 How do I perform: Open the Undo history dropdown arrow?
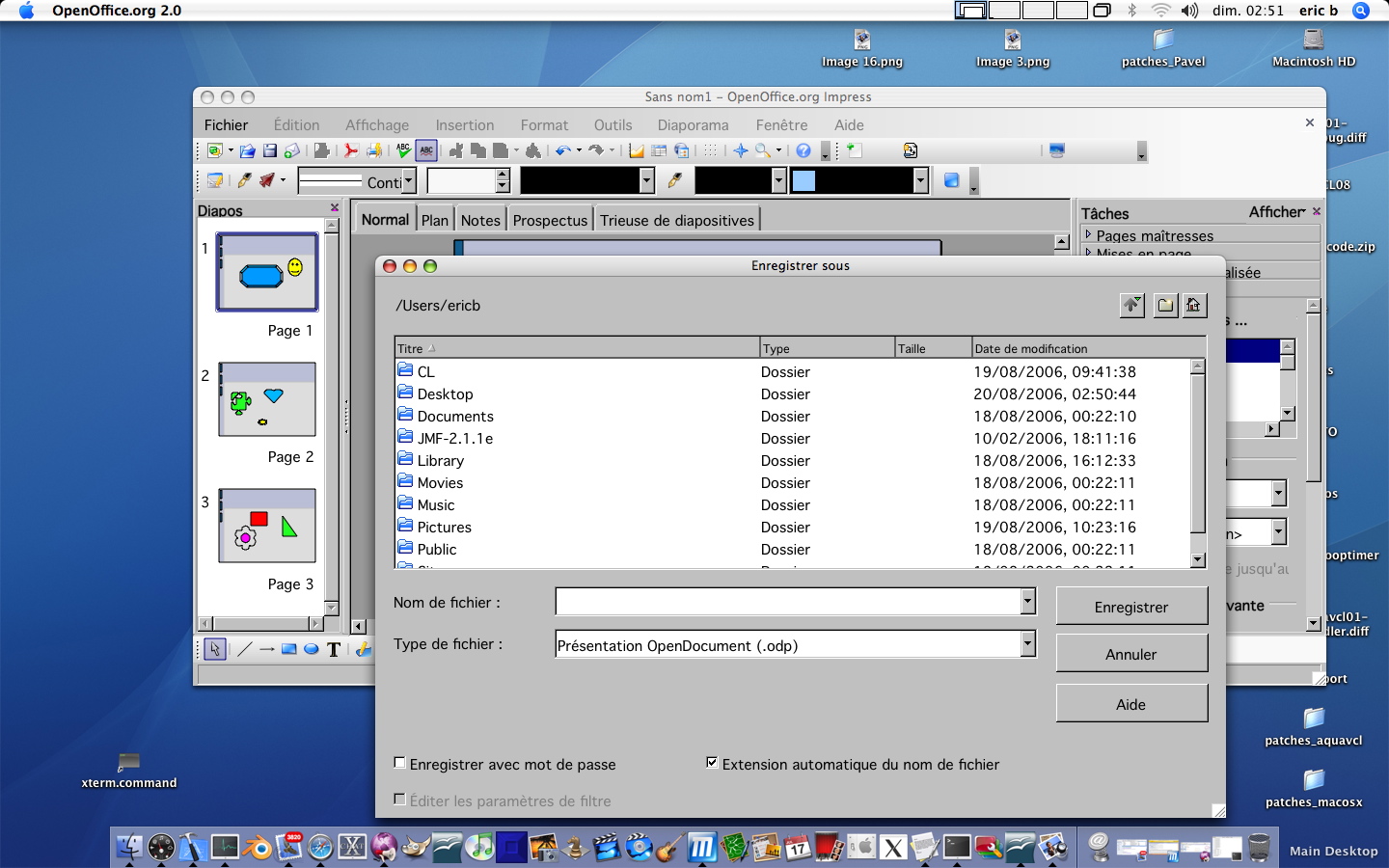click(579, 150)
